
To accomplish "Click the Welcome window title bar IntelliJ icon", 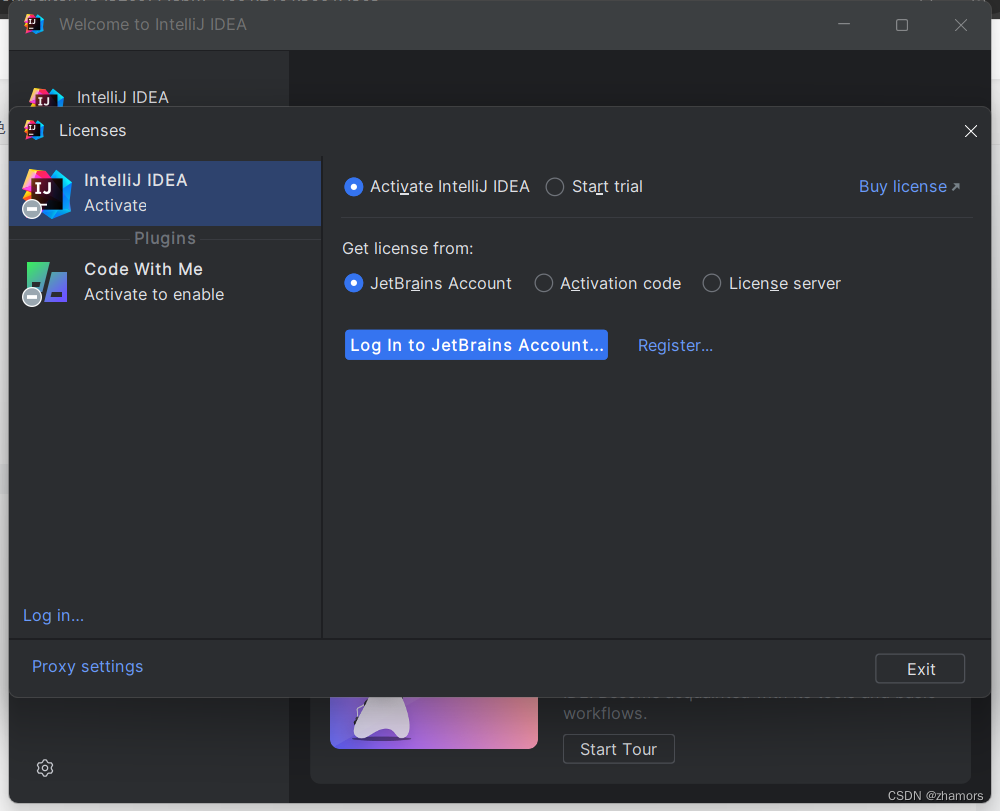I will click(34, 24).
